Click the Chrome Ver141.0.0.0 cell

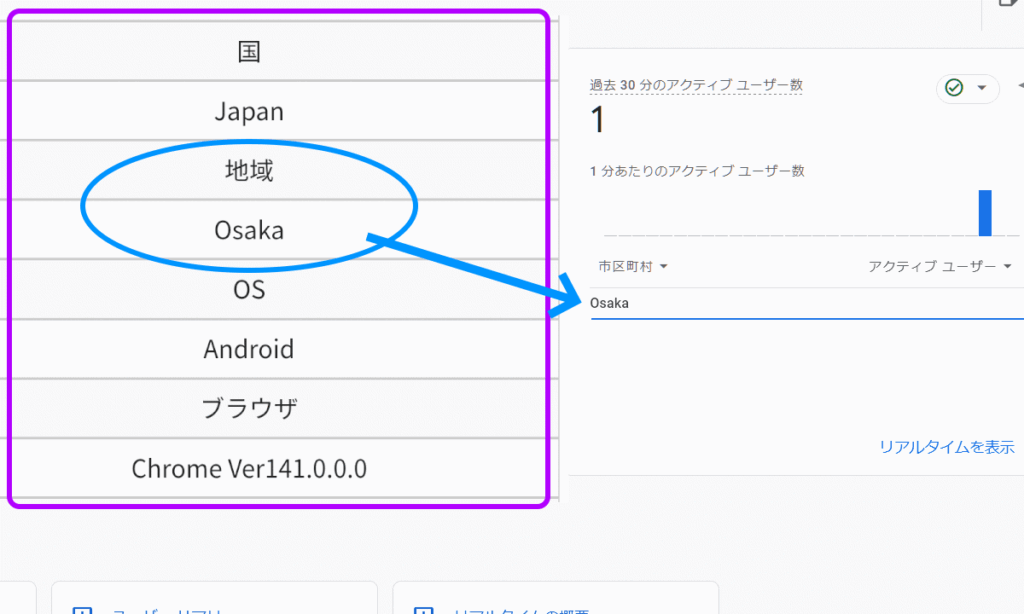(249, 468)
